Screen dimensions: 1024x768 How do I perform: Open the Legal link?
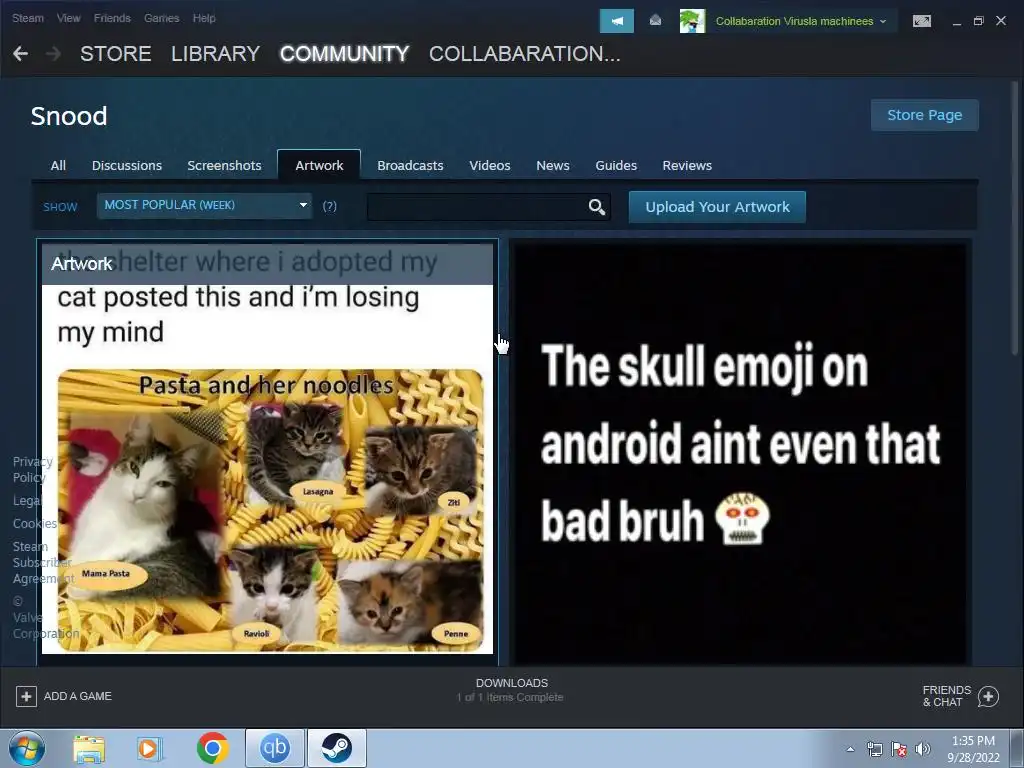click(x=27, y=501)
